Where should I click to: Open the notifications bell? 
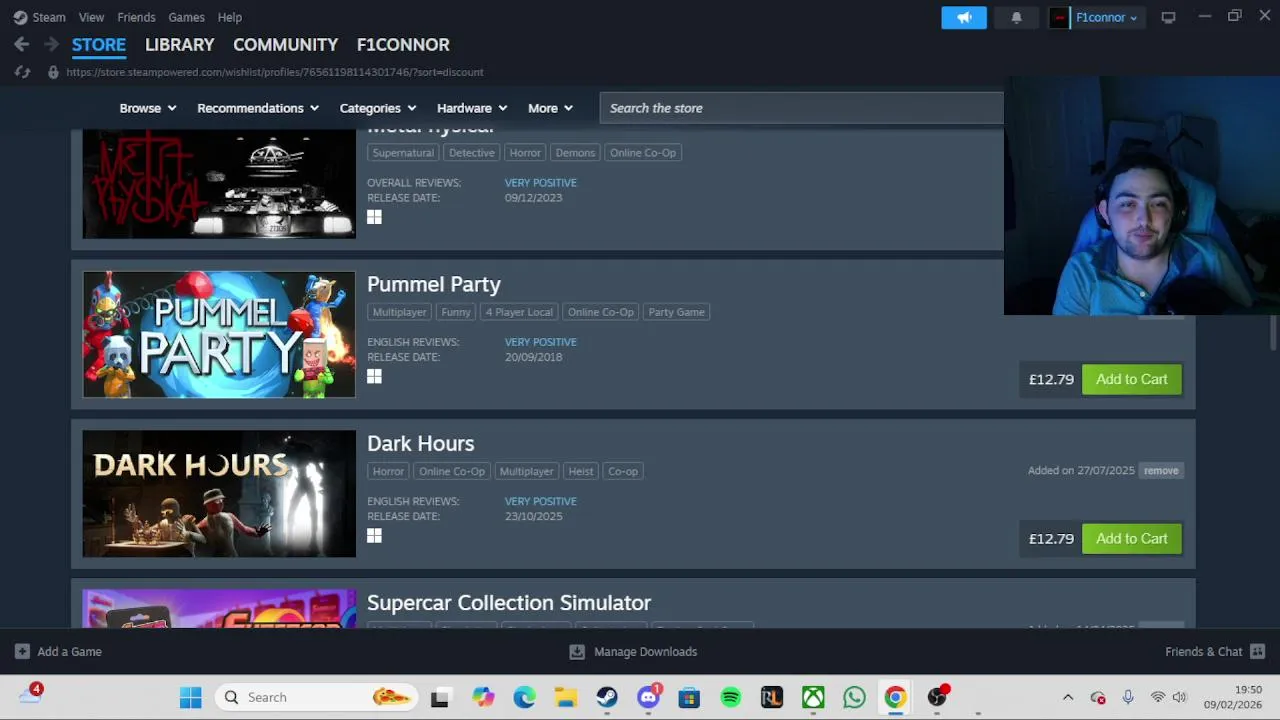[x=1016, y=17]
